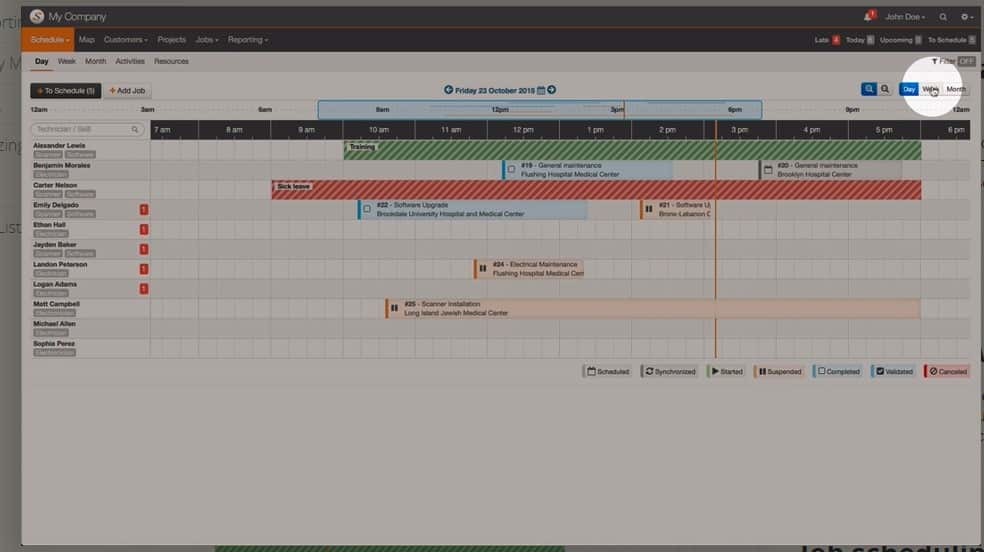
Task: Click the Technician / Skill search field
Action: [x=86, y=129]
